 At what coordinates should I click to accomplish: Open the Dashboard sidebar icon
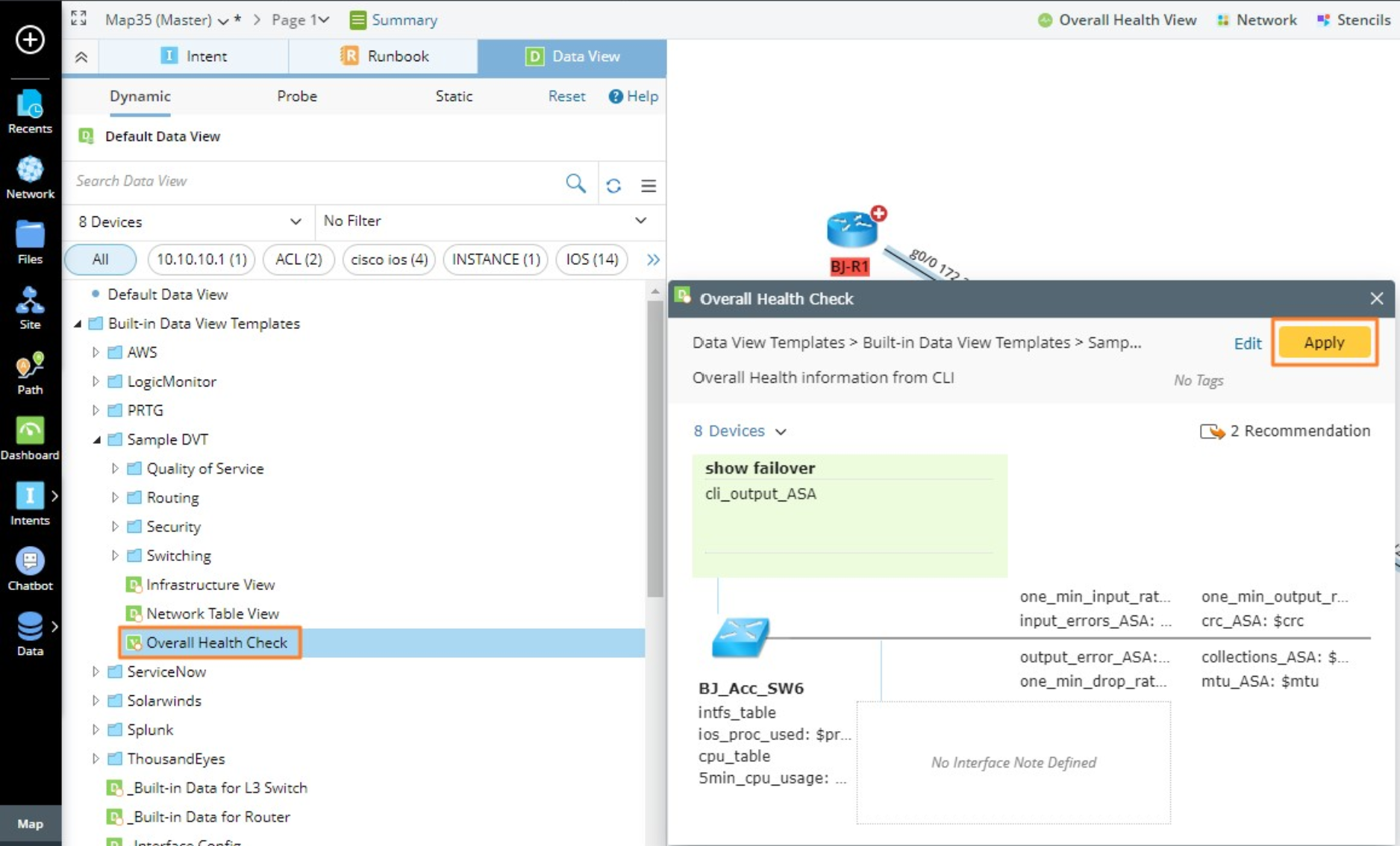click(30, 439)
